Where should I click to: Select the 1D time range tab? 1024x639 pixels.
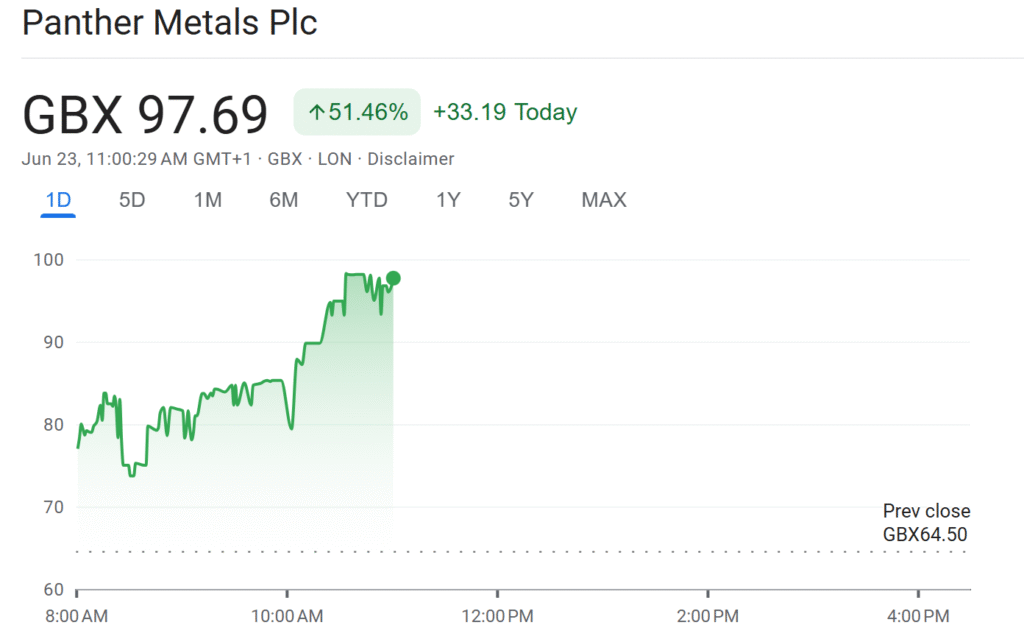pyautogui.click(x=58, y=200)
